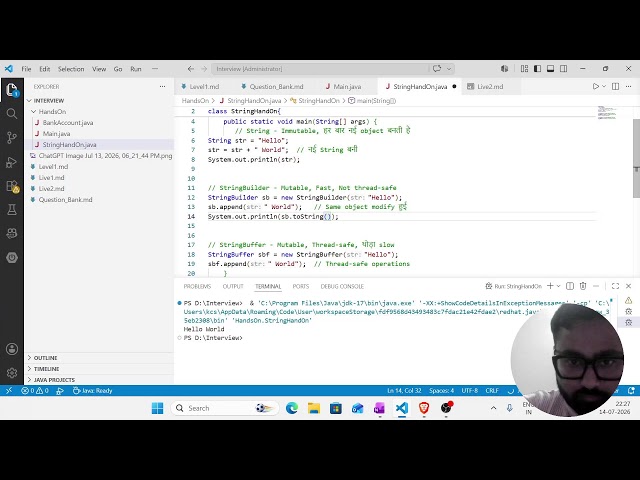640x480 pixels.
Task: Click the Spaces: 4 indentation status
Action: [441, 391]
